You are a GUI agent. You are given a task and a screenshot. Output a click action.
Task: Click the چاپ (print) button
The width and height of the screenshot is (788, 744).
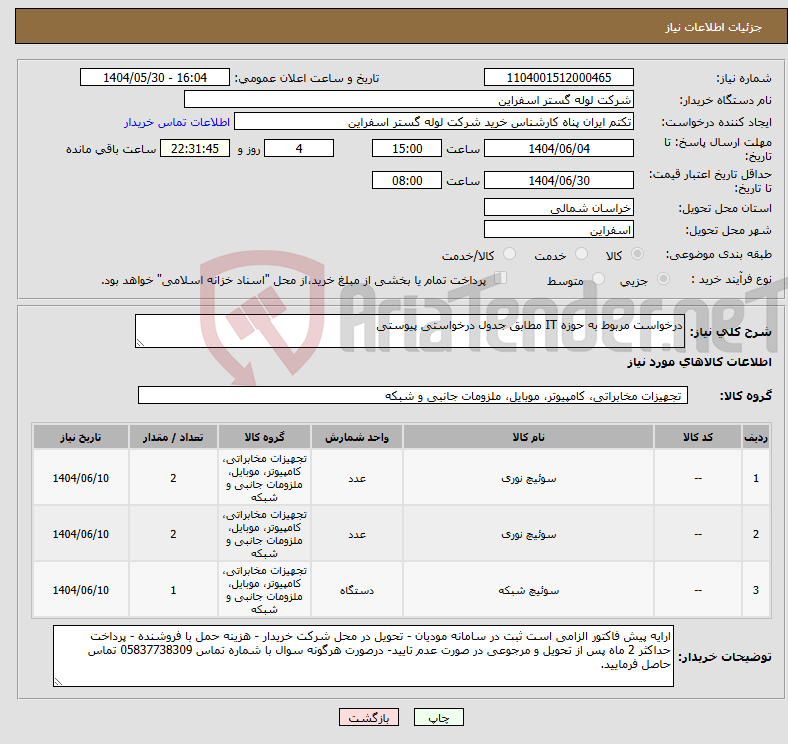438,717
